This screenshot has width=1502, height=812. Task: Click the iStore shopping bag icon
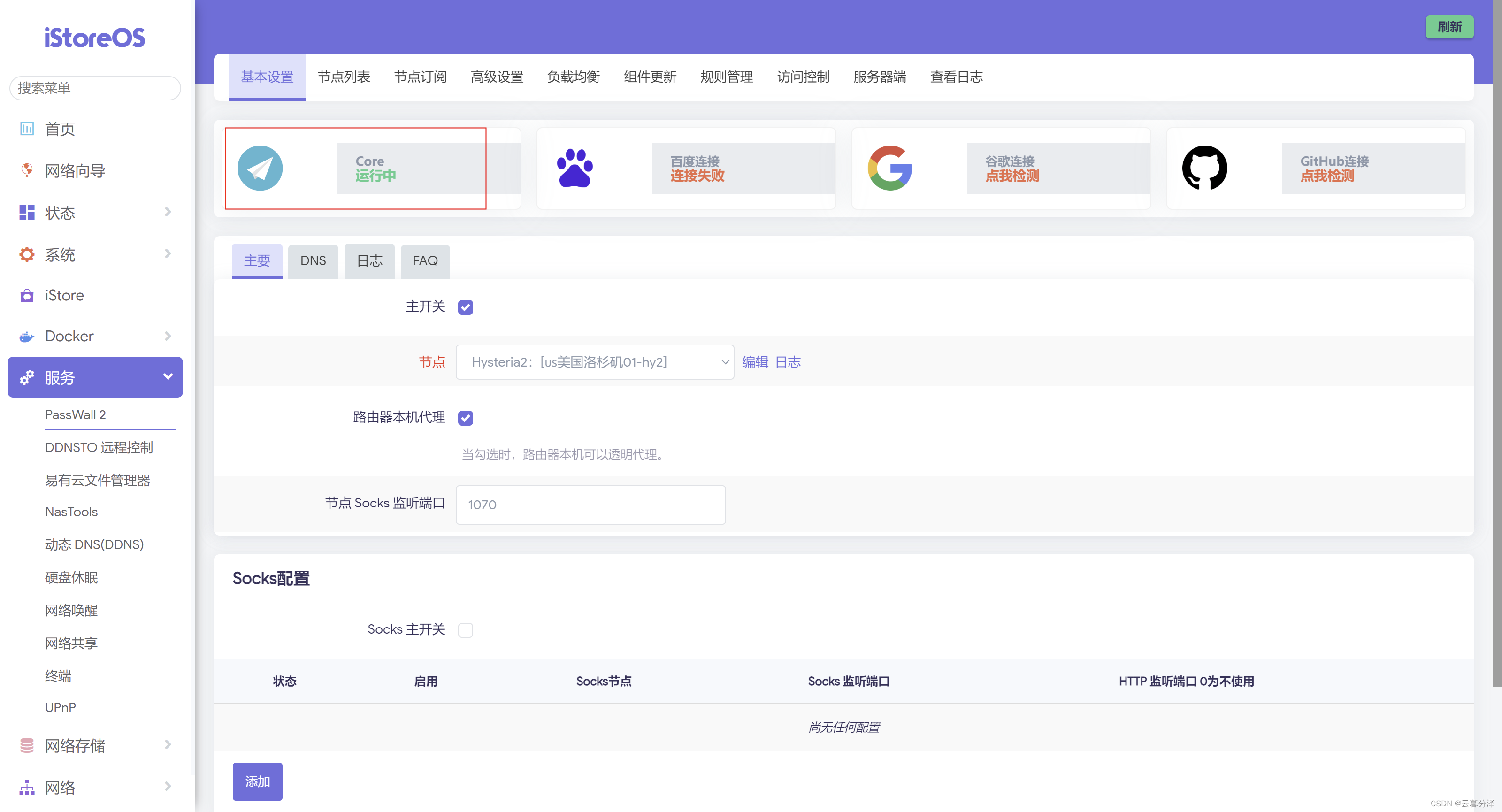[26, 296]
